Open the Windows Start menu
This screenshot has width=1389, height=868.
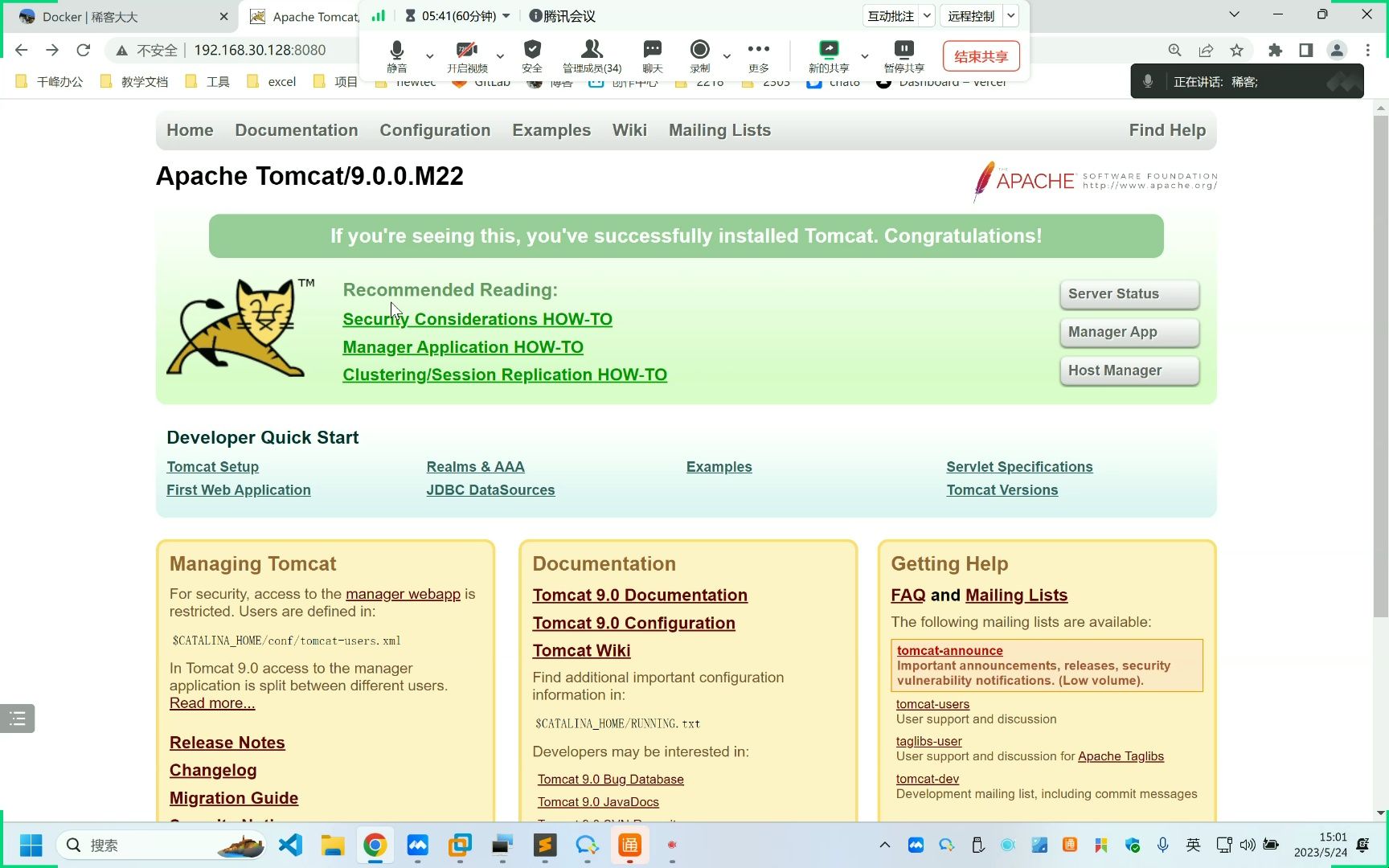(x=31, y=845)
